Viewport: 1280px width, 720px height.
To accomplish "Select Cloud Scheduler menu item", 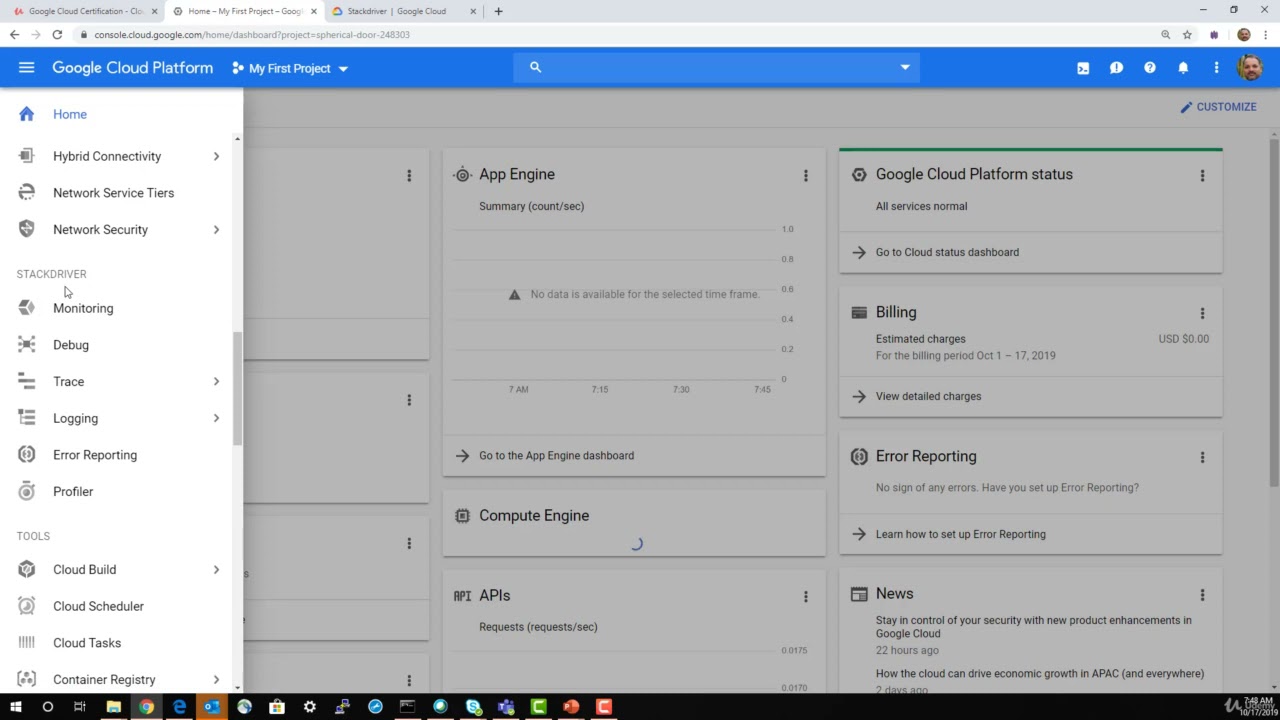I will coord(98,606).
